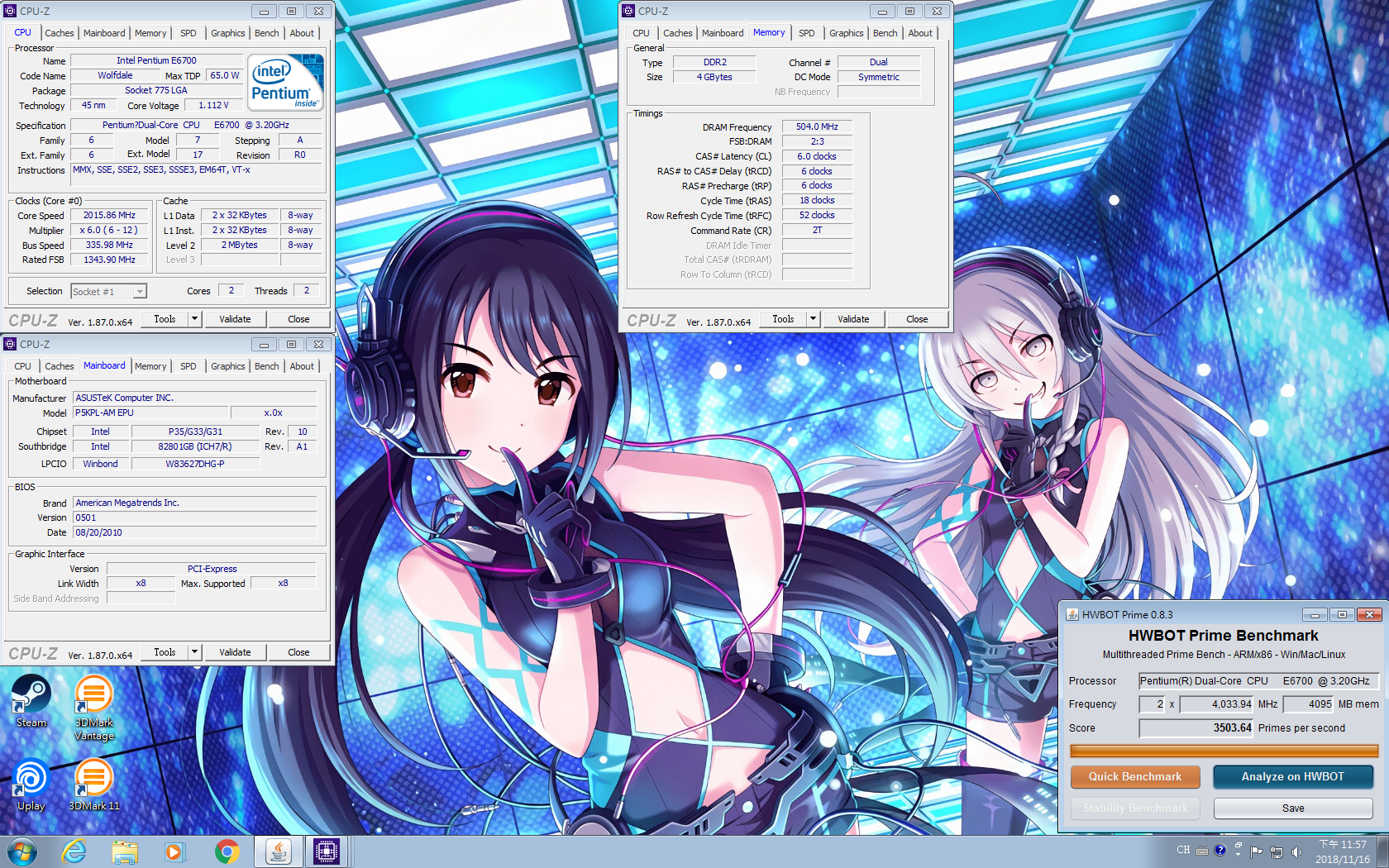Screen dimensions: 1389x868
Task: Click the 3503.64 score field
Action: pos(1196,728)
